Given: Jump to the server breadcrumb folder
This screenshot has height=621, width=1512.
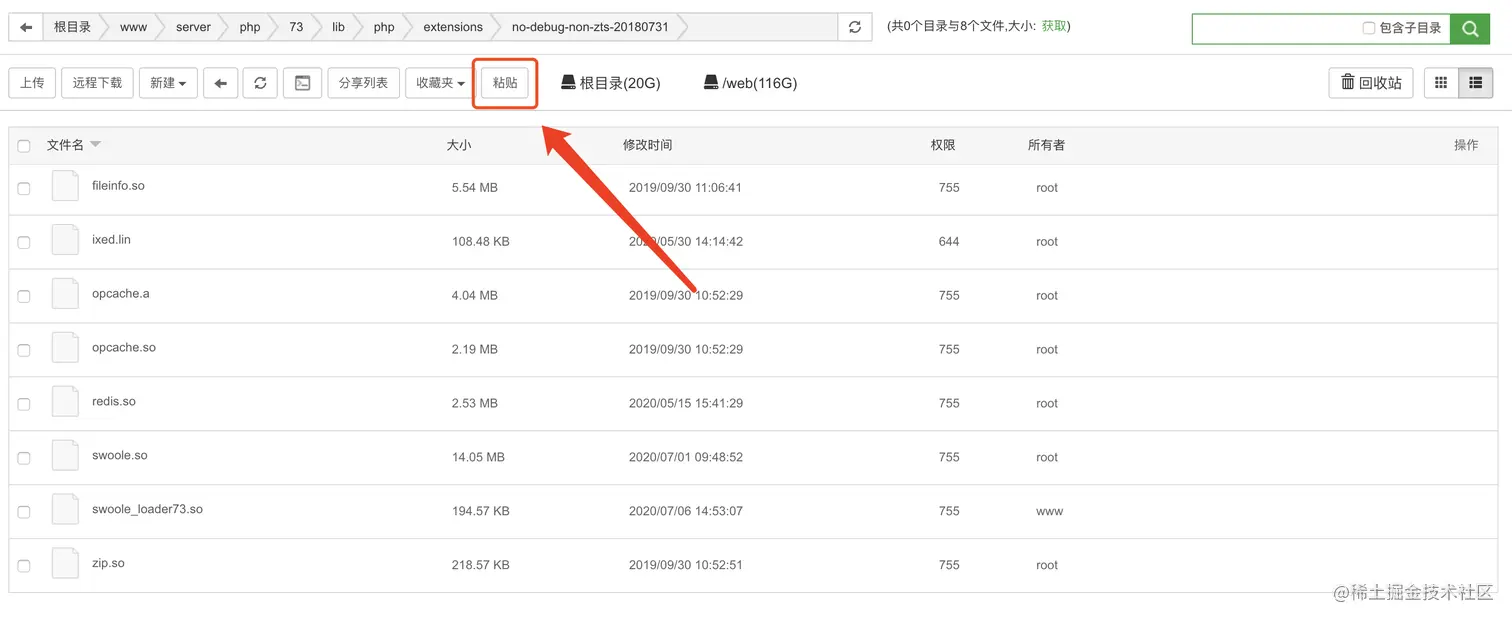Looking at the screenshot, I should point(193,28).
